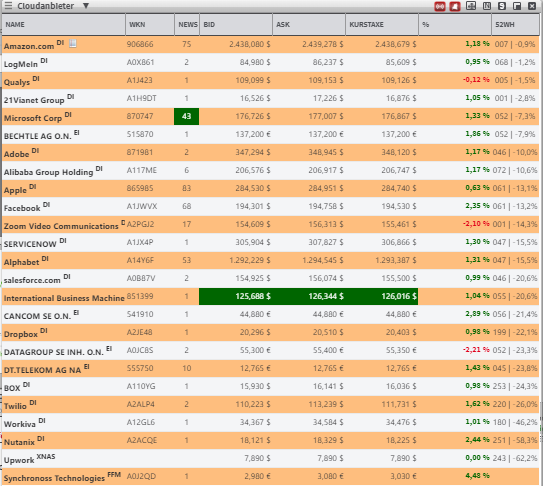
Task: Select the Upwork row name
Action: [x=19, y=460]
